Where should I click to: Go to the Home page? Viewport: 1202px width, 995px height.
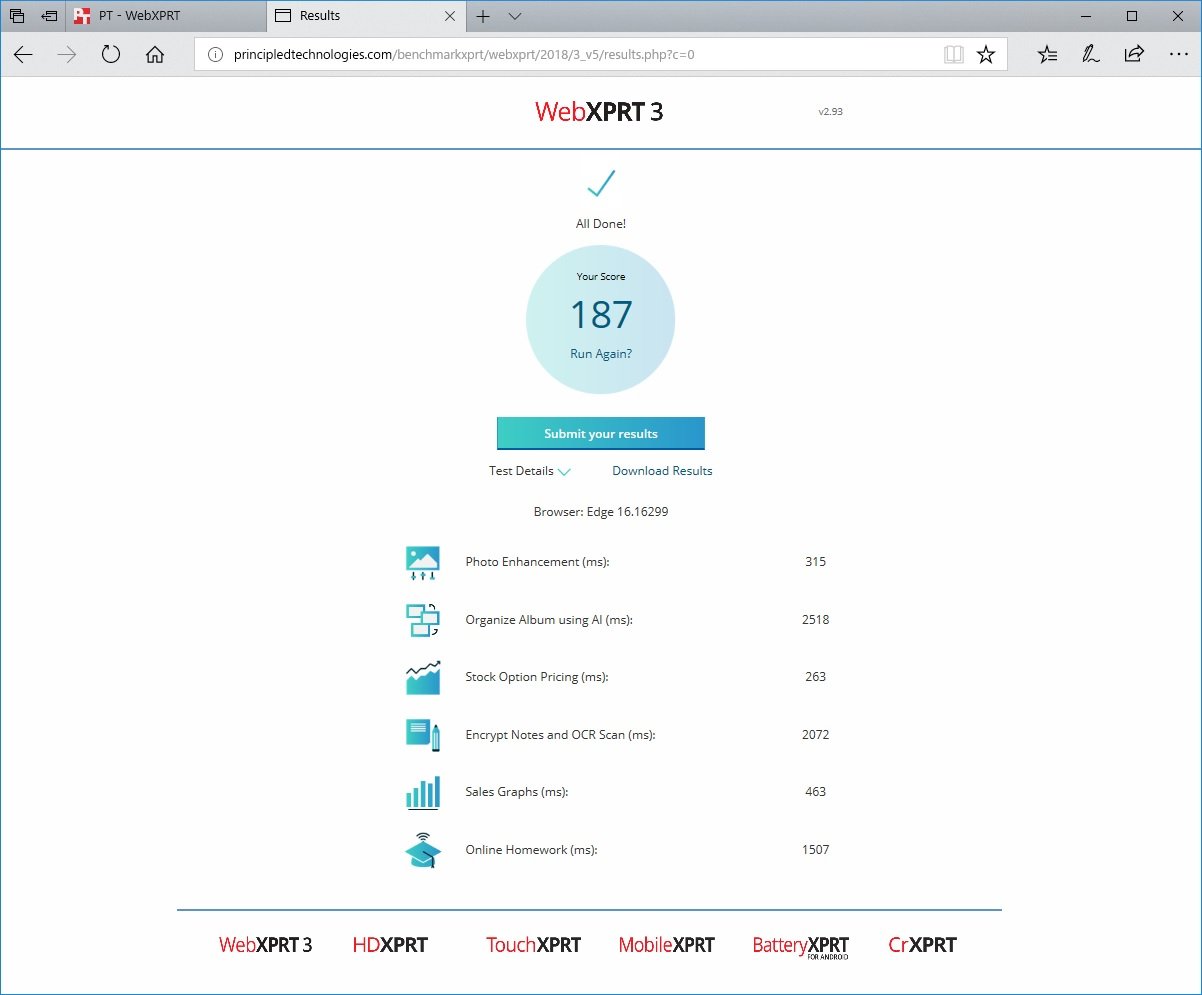(155, 55)
